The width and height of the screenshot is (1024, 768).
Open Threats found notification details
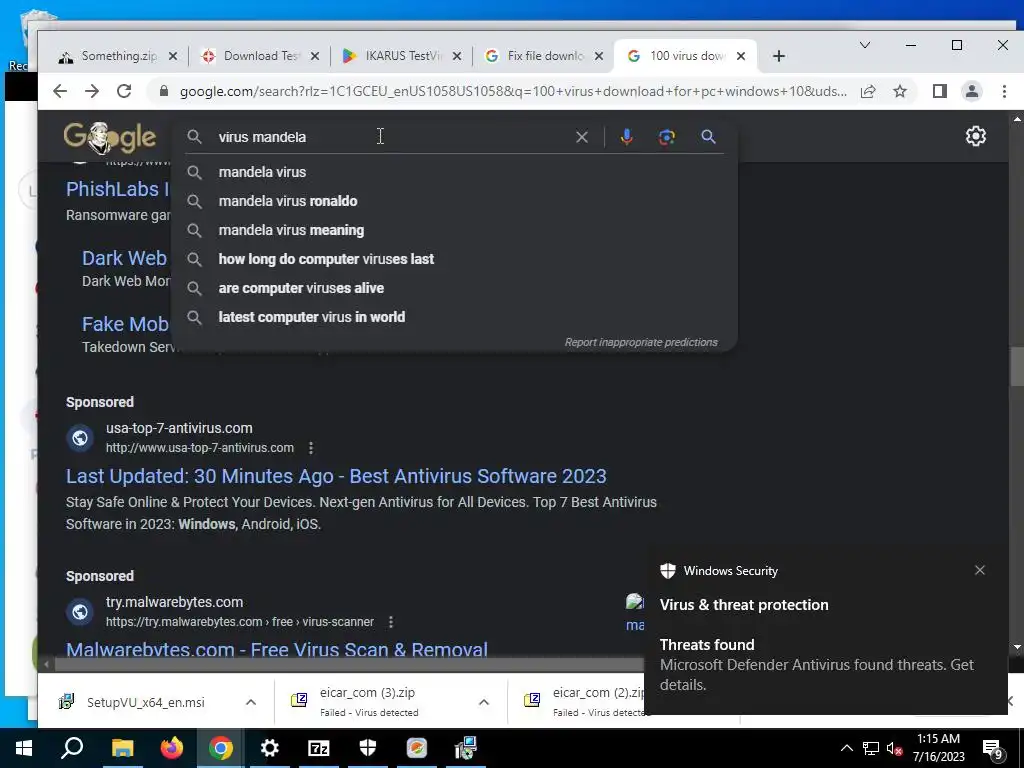816,665
